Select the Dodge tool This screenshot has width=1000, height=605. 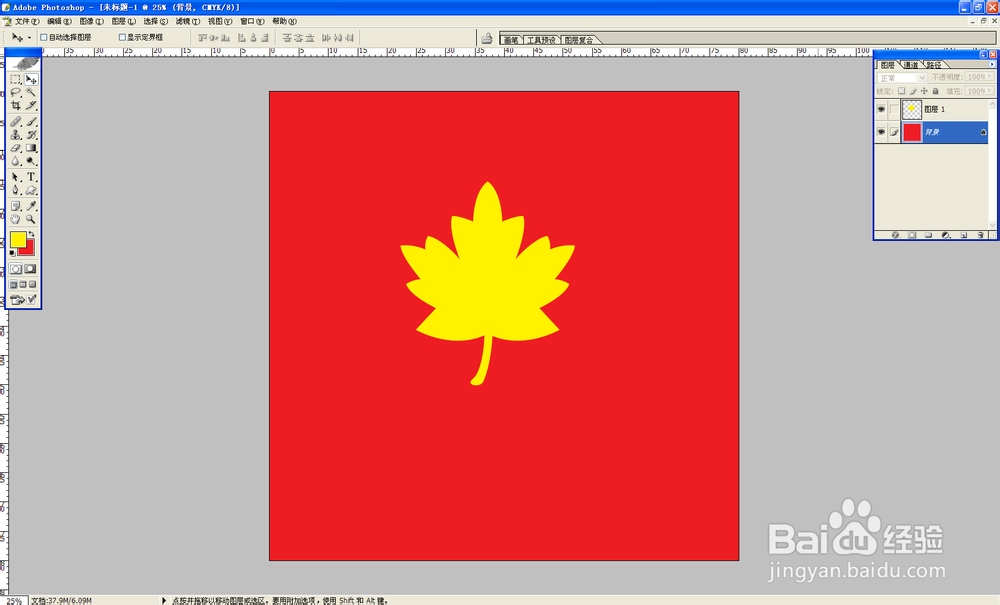click(31, 161)
